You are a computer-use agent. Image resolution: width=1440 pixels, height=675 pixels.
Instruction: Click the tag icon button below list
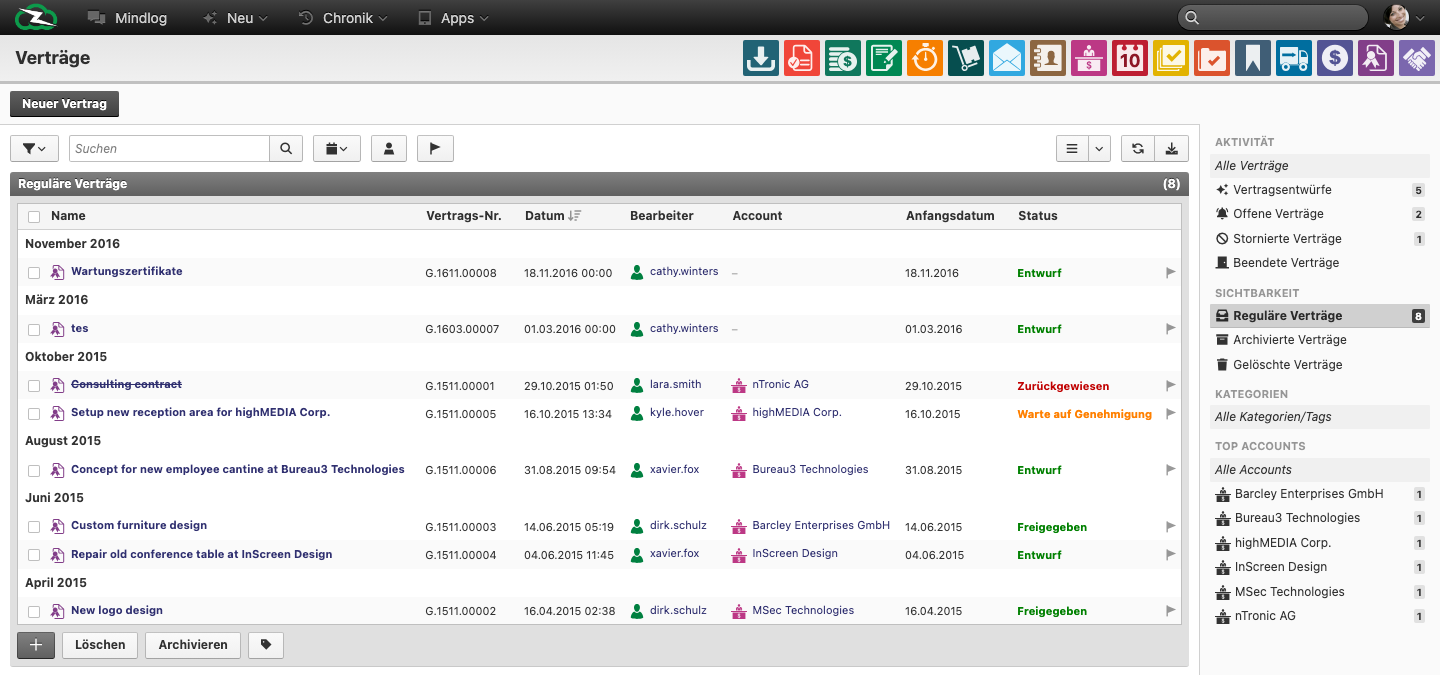coord(266,645)
